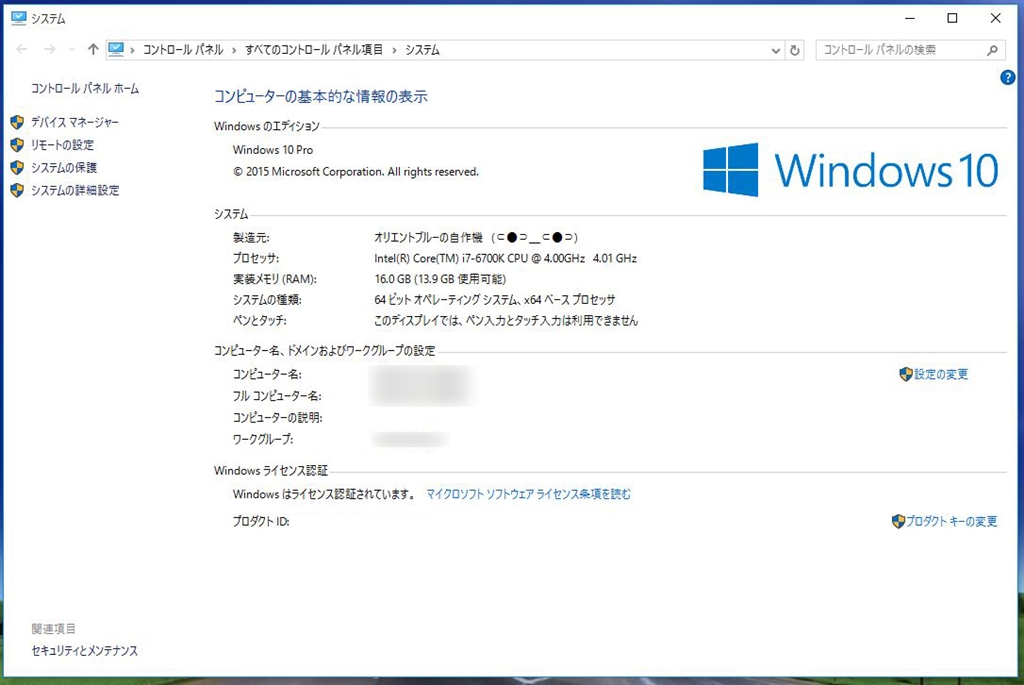Click the コンピューターの基本的な情報の表示 heading
The height and width of the screenshot is (685, 1024).
pos(321,97)
